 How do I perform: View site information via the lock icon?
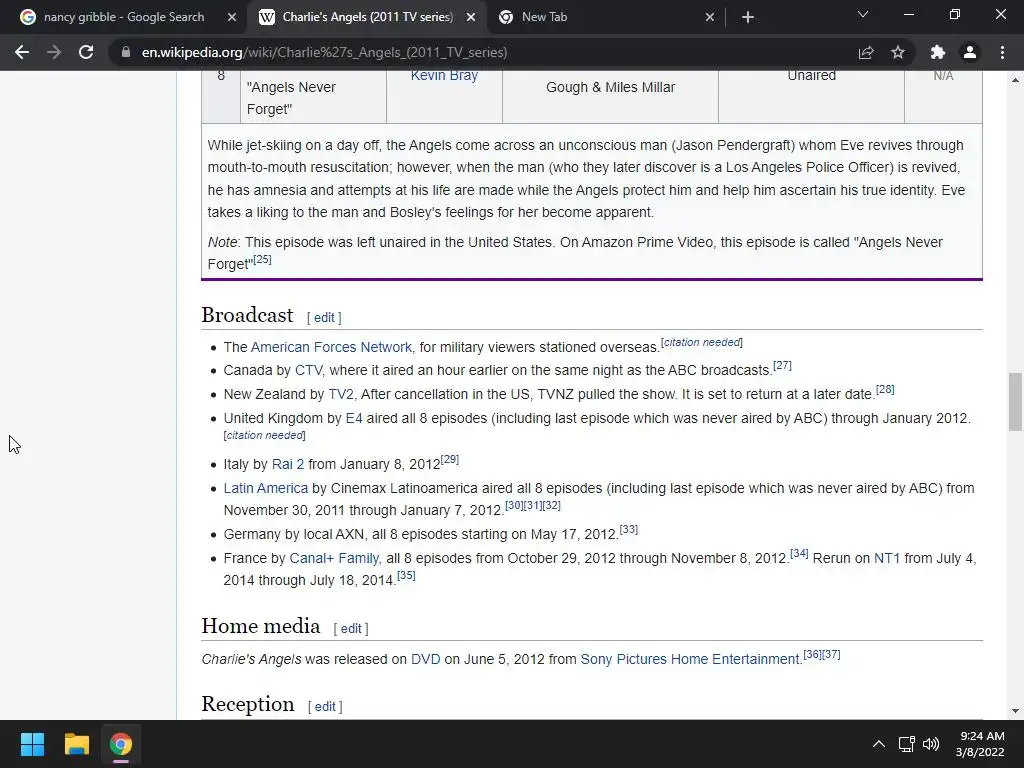click(x=125, y=52)
